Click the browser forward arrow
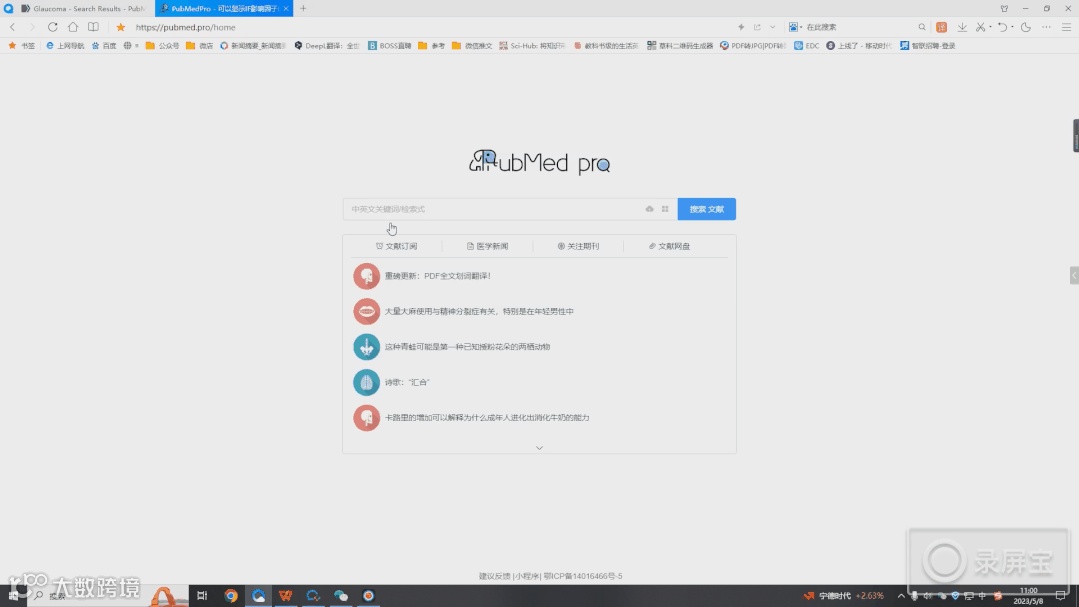1079x607 pixels. [x=32, y=27]
